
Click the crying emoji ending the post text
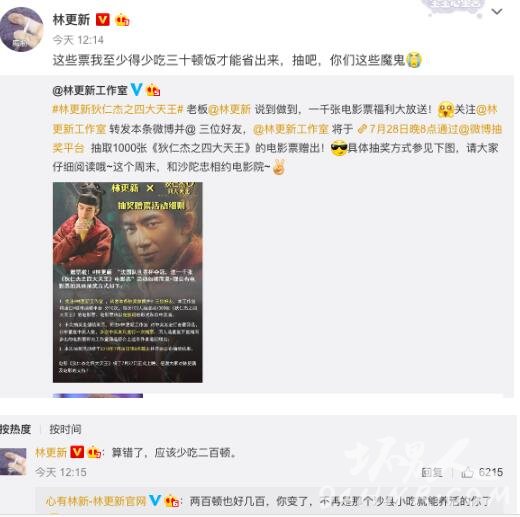414,60
